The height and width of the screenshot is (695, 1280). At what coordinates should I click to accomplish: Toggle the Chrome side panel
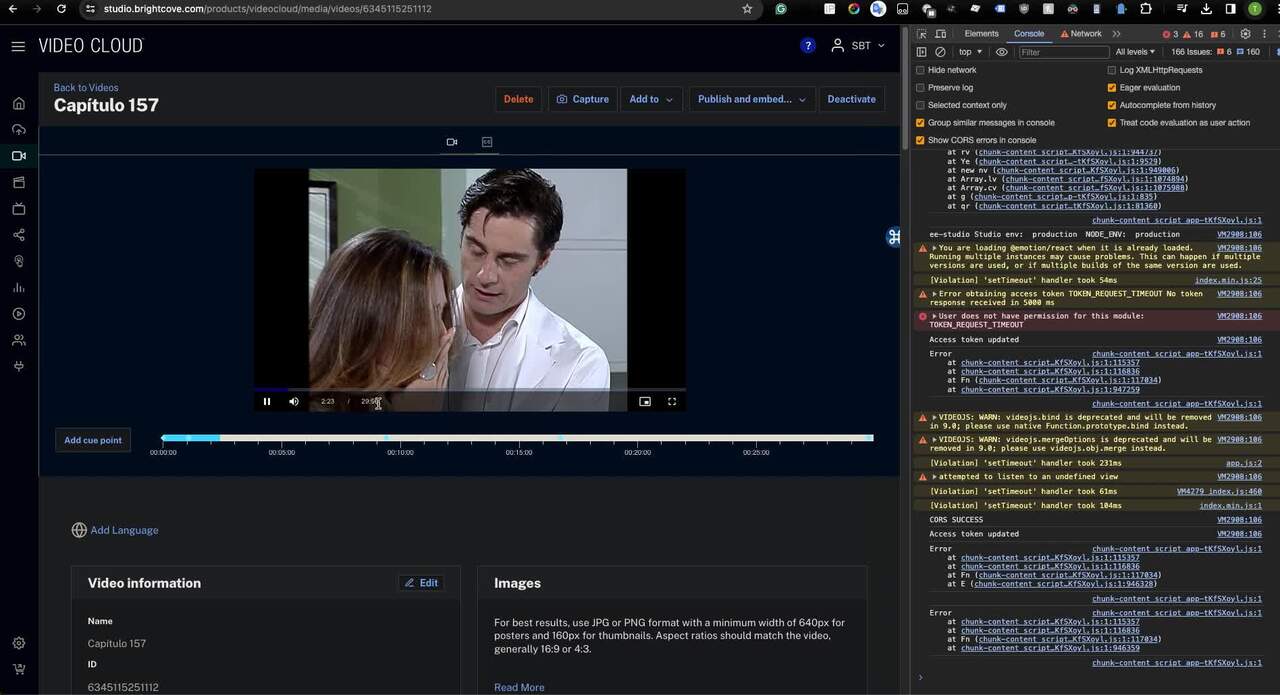pos(1230,9)
